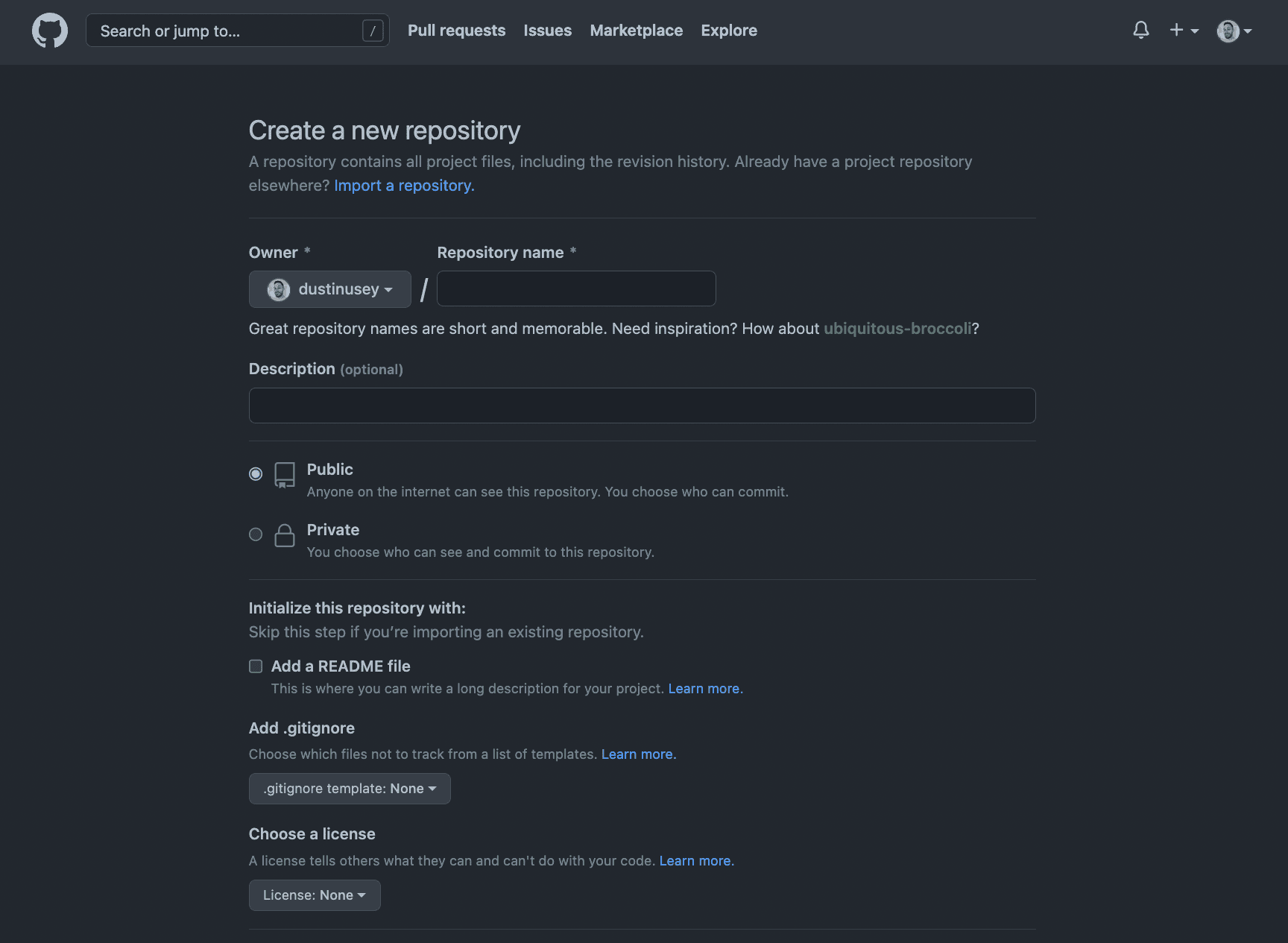Click the dustinusey owner avatar
The width and height of the screenshot is (1288, 943).
pyautogui.click(x=279, y=289)
